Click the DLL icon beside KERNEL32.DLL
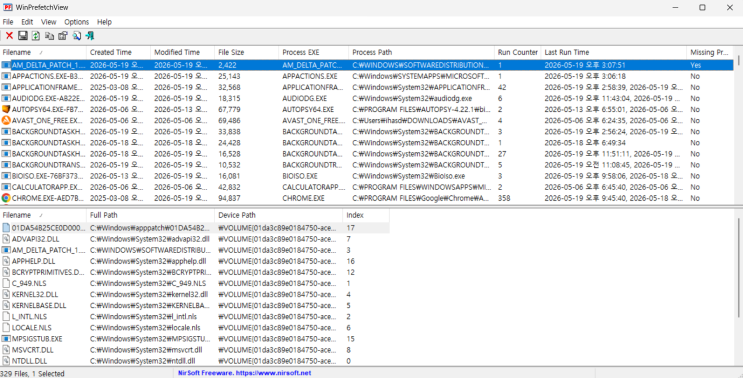This screenshot has width=743, height=378. 6,294
